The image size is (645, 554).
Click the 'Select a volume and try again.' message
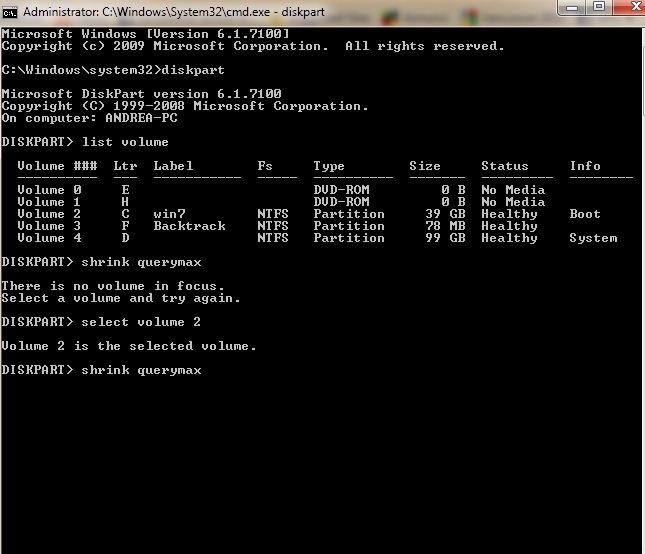(x=121, y=298)
